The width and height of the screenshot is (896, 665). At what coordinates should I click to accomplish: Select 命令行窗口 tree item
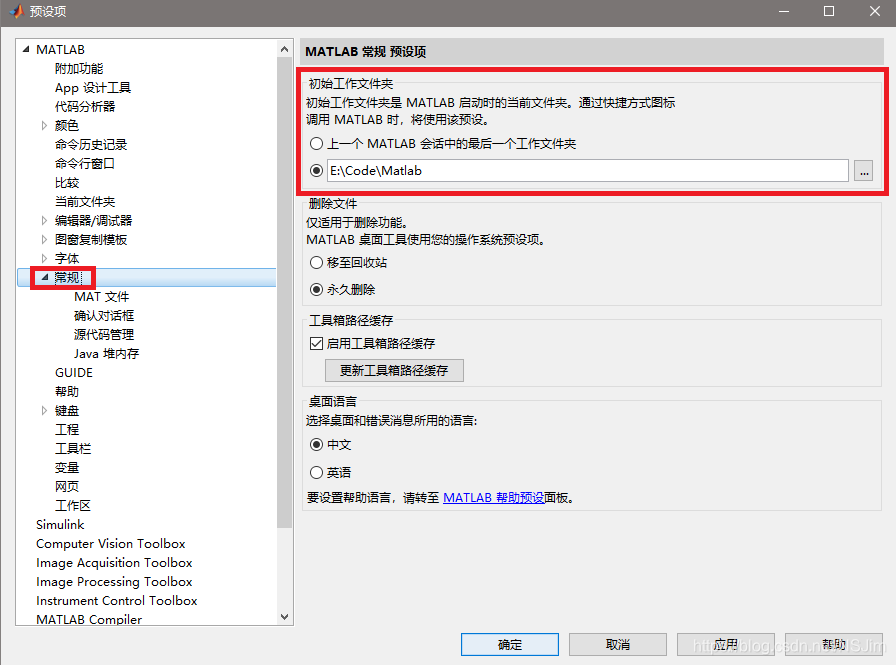(85, 163)
